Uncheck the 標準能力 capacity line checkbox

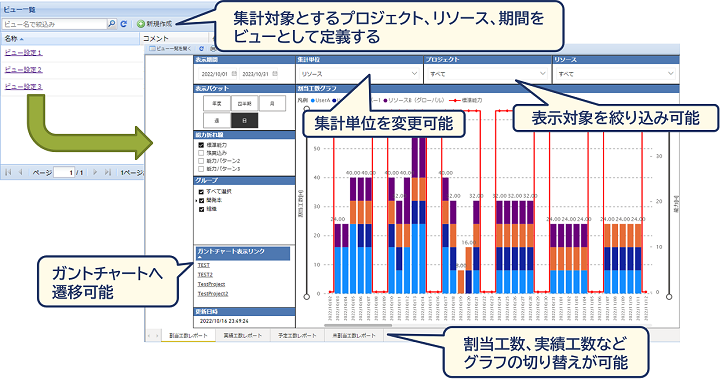click(201, 145)
